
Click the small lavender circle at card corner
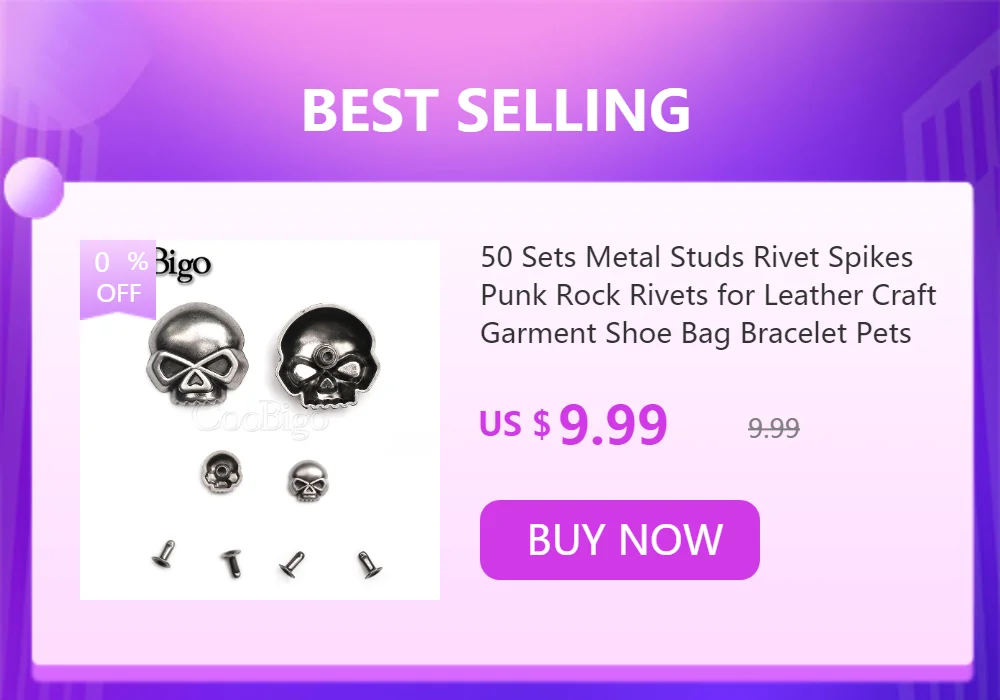(x=34, y=188)
